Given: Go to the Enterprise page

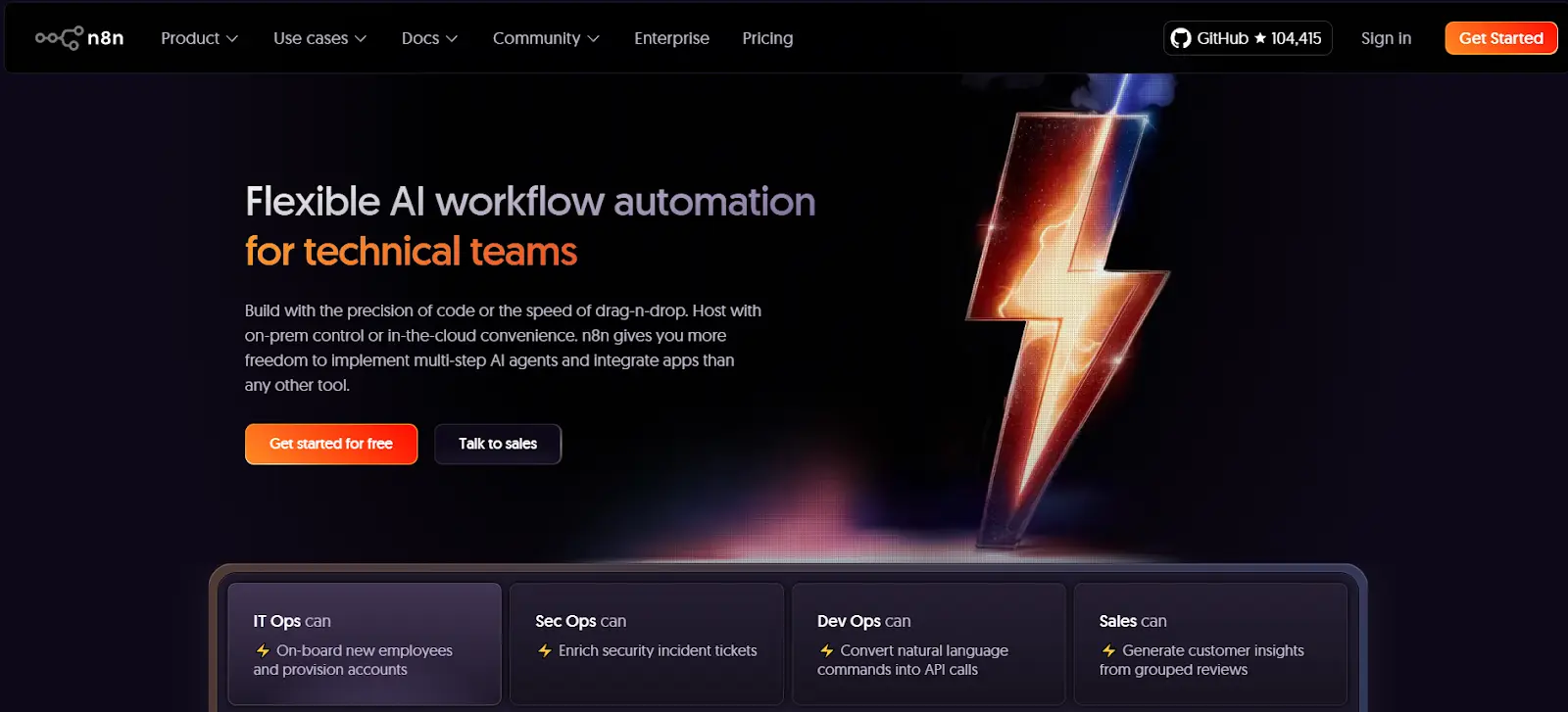Looking at the screenshot, I should point(671,38).
